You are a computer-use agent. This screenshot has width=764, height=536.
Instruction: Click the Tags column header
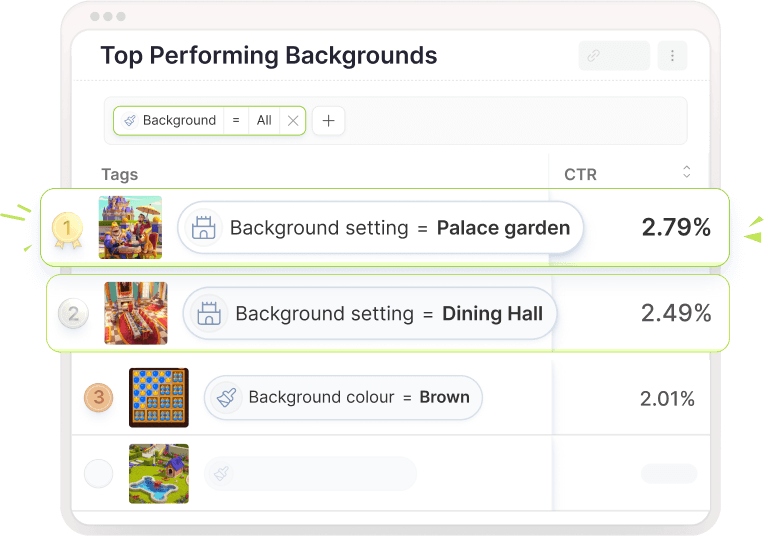120,174
